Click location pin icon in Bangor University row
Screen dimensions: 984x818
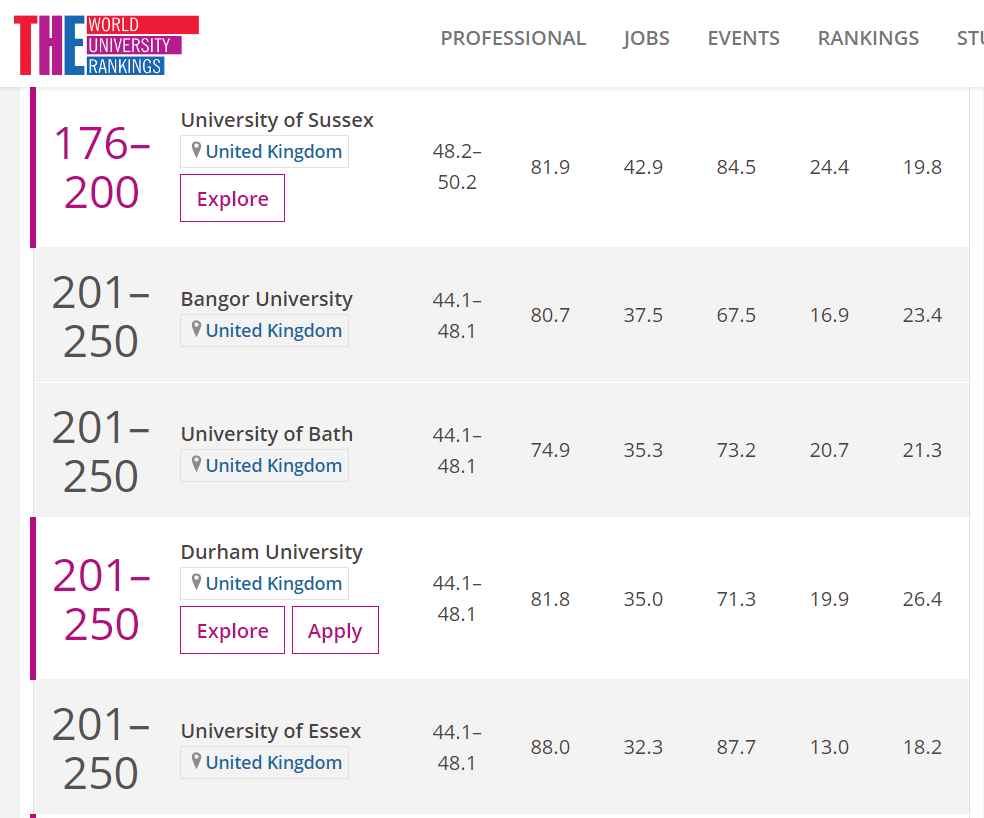tap(197, 330)
